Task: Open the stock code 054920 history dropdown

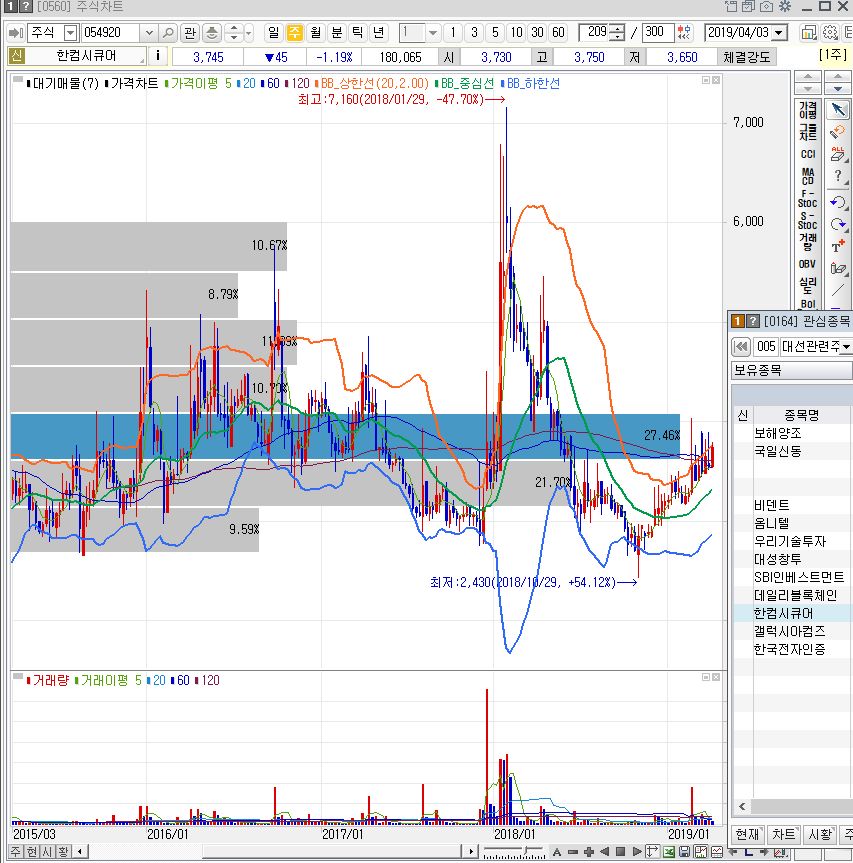Action: [149, 33]
